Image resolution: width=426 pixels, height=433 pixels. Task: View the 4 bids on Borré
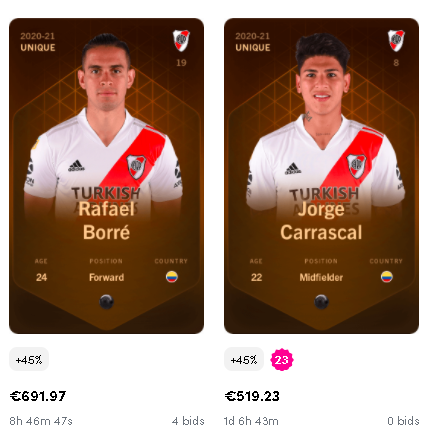(x=188, y=421)
